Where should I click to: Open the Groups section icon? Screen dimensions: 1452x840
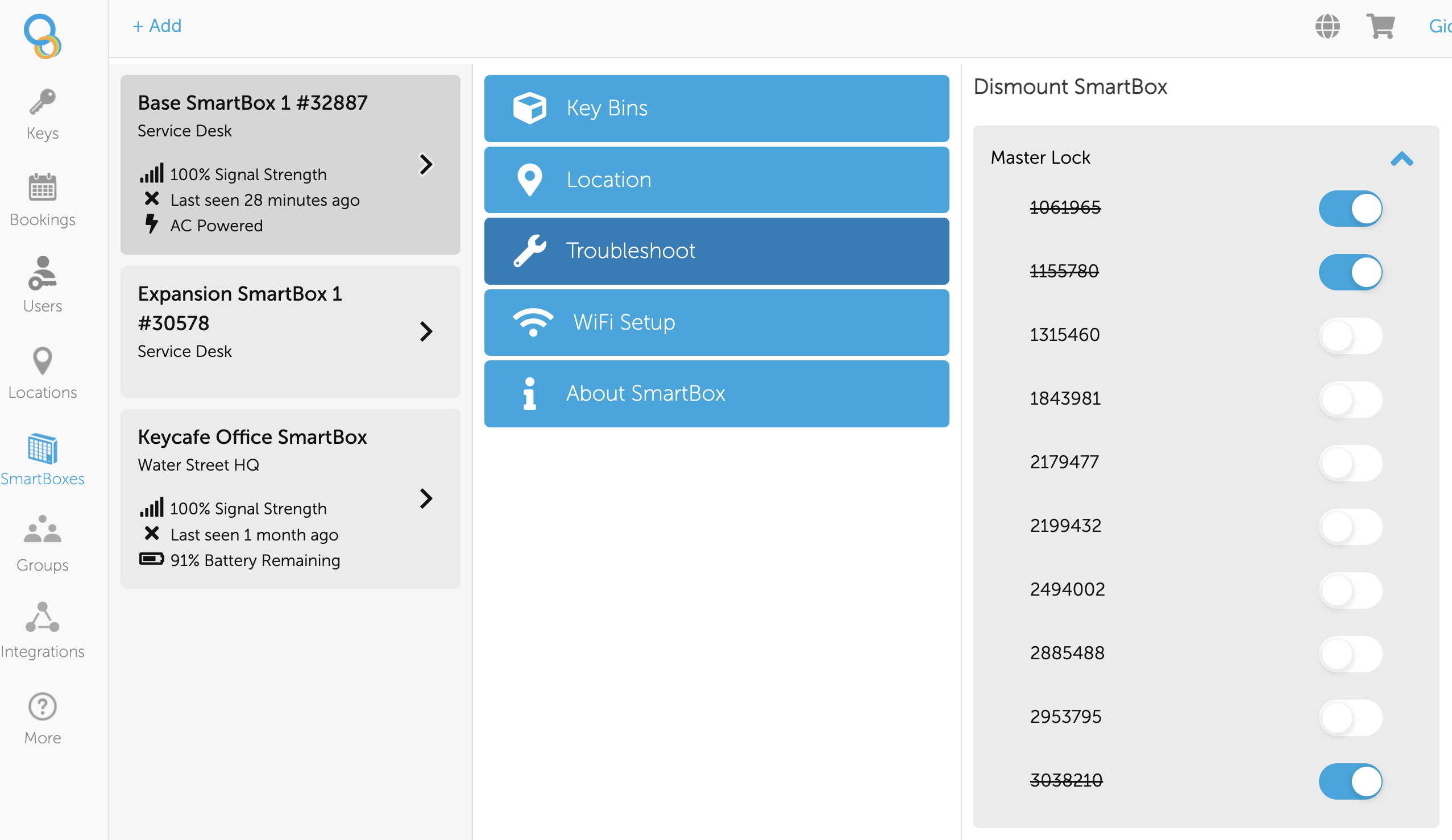point(42,533)
